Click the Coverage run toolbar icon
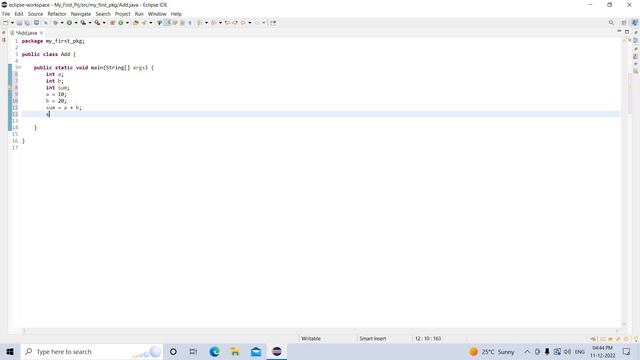Image resolution: width=640 pixels, height=360 pixels. 83,23
